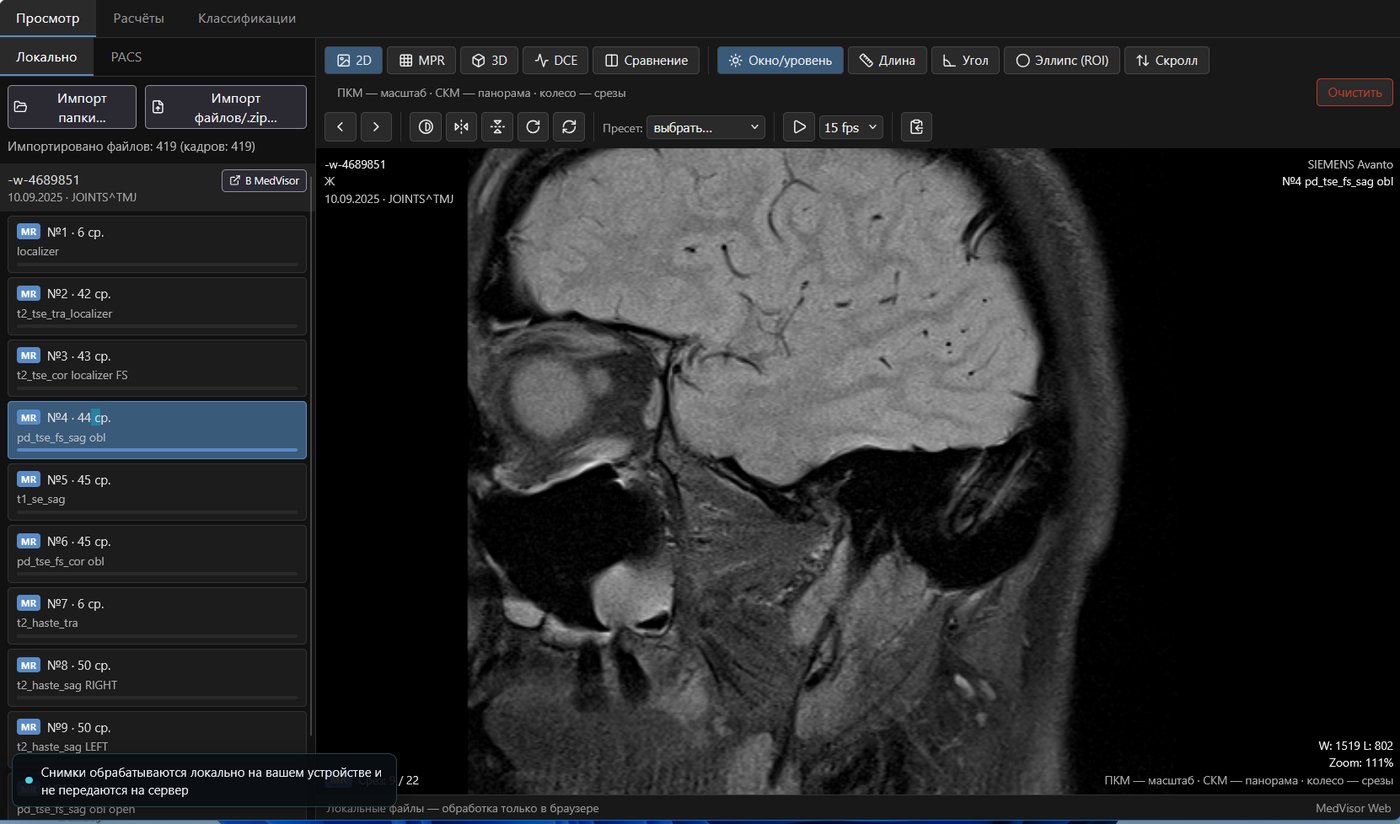Screen dimensions: 1400x824
Task: Click MR badge of series №1
Action: tap(29, 232)
